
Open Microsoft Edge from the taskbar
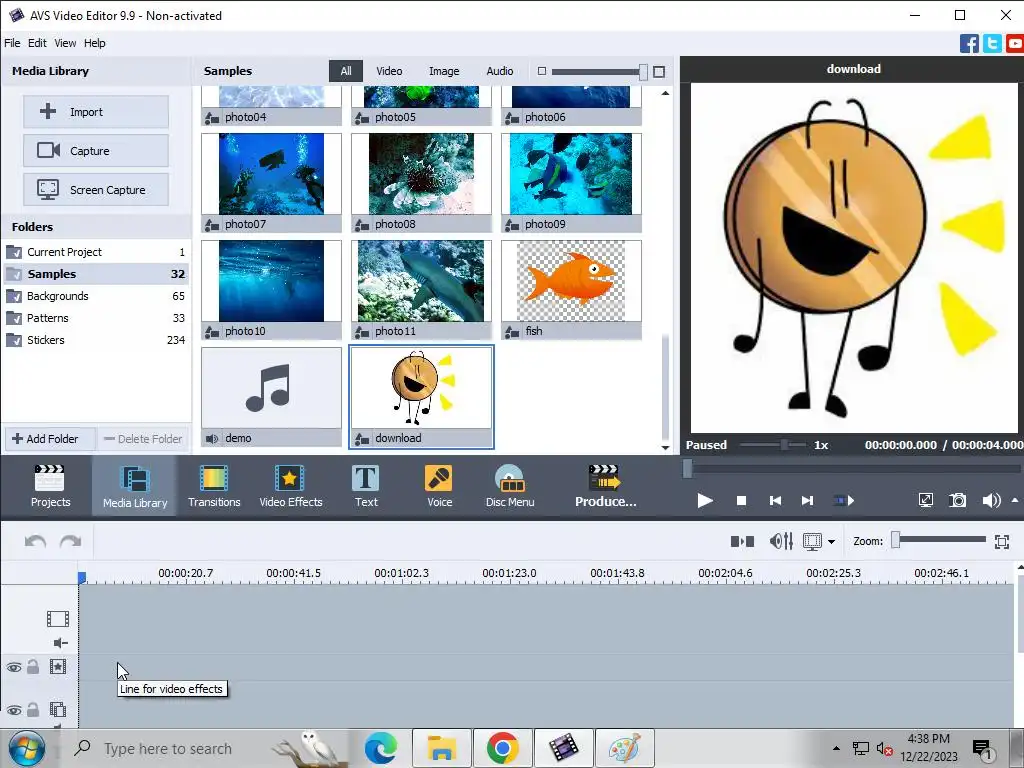tap(381, 748)
